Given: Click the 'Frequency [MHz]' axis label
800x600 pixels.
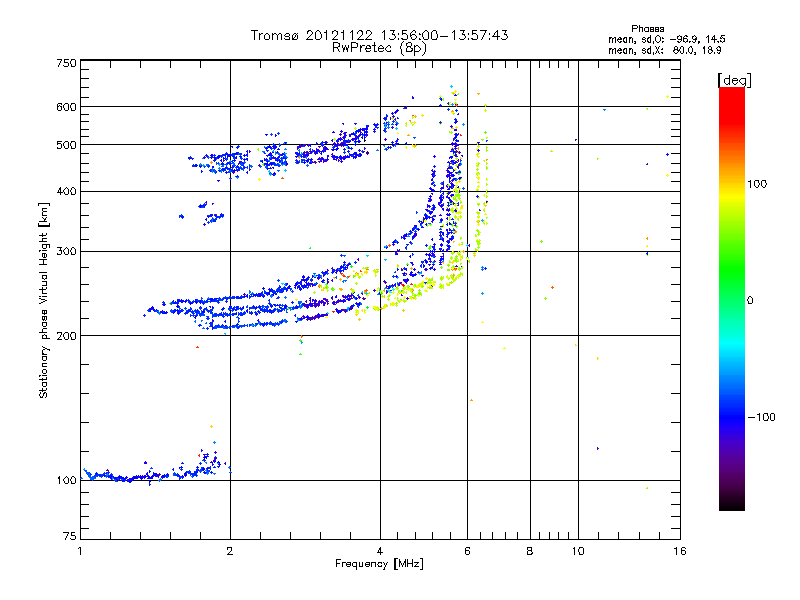Looking at the screenshot, I should tap(379, 564).
